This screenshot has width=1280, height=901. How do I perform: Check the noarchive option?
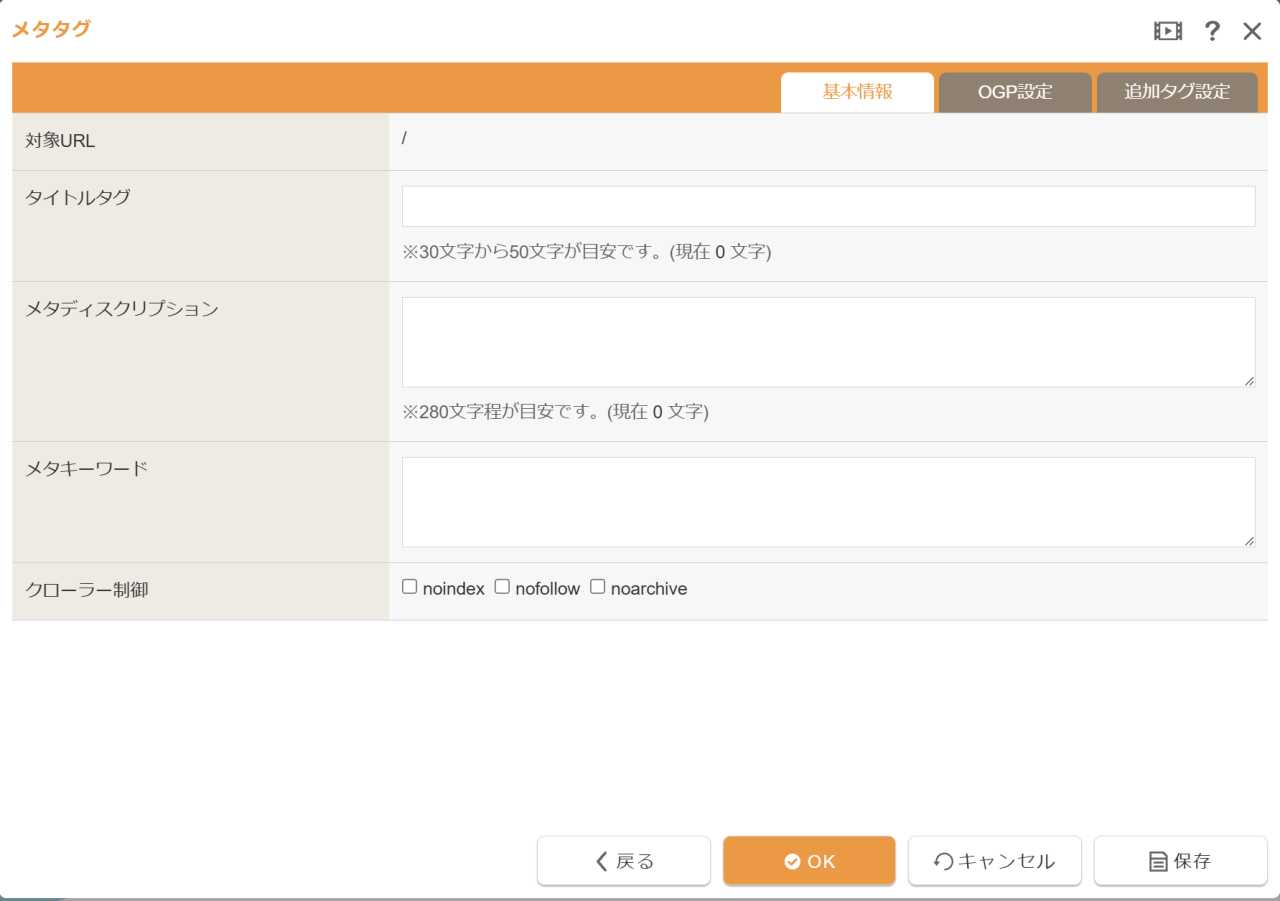point(598,587)
